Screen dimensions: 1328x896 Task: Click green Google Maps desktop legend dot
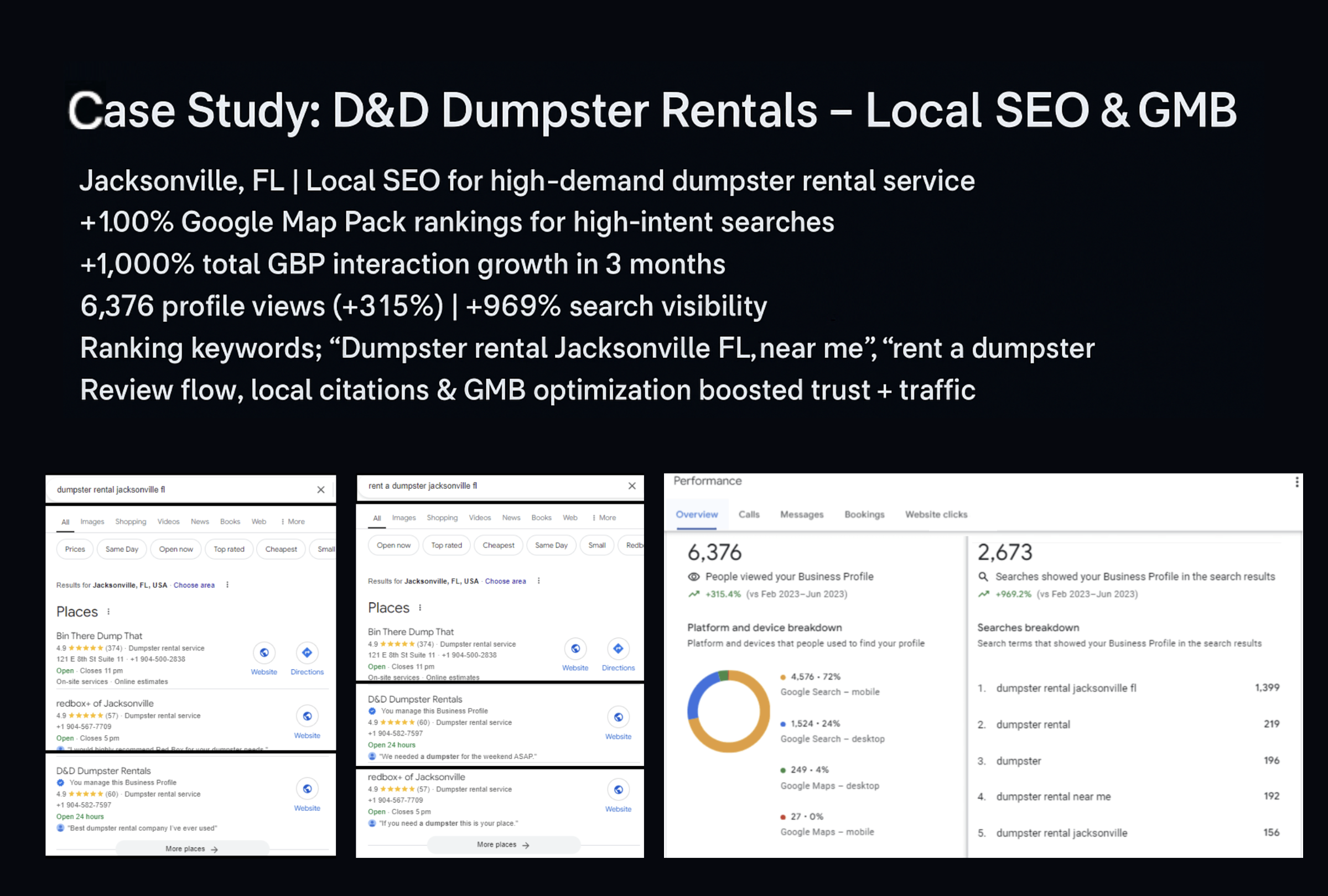[x=783, y=770]
